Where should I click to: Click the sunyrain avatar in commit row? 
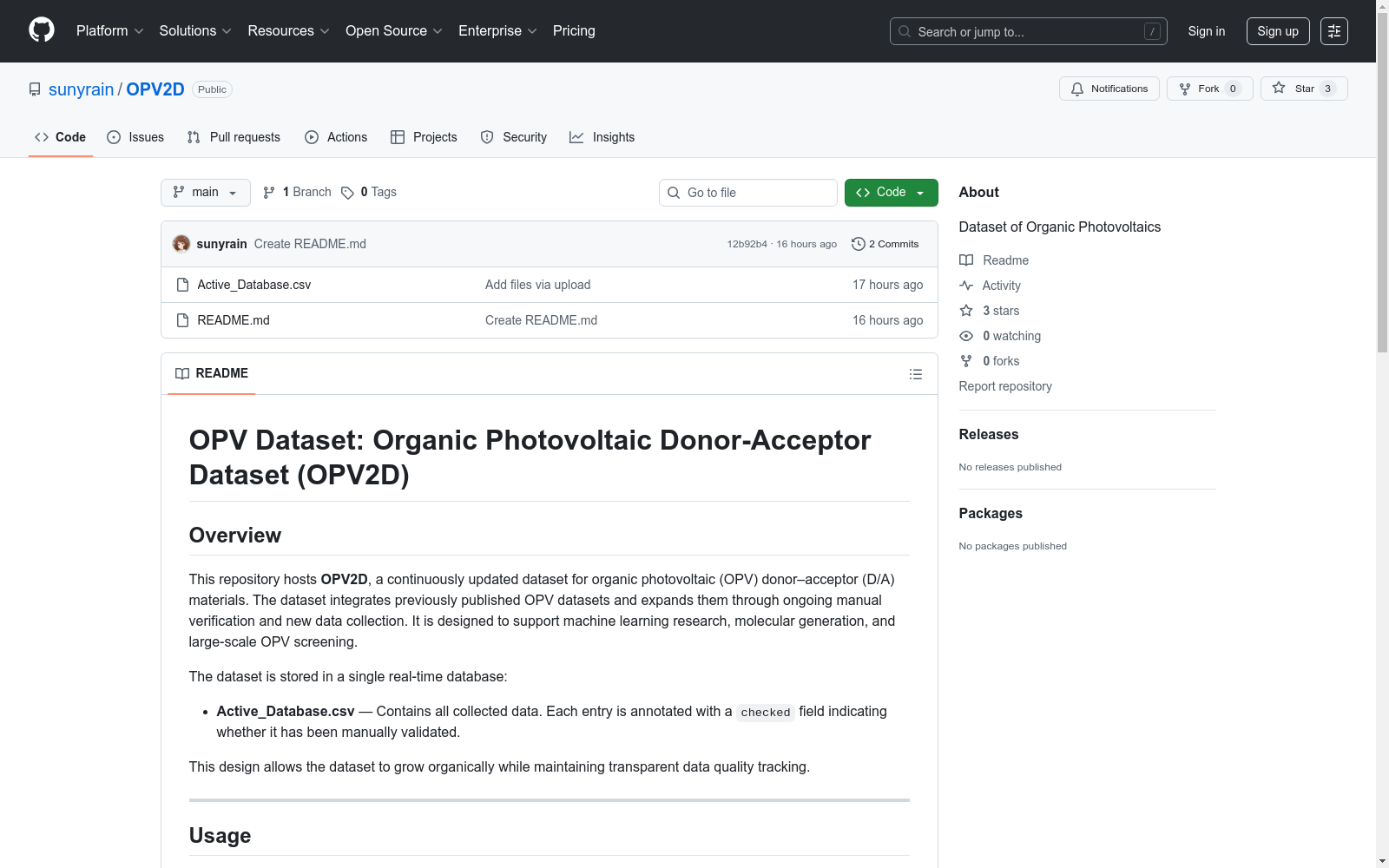coord(181,244)
